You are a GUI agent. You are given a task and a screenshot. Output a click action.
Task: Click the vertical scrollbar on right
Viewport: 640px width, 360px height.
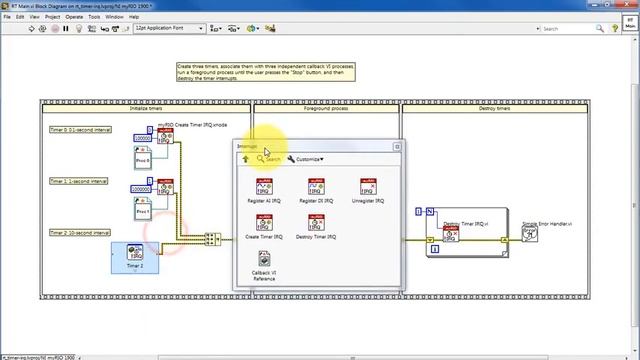[635, 206]
